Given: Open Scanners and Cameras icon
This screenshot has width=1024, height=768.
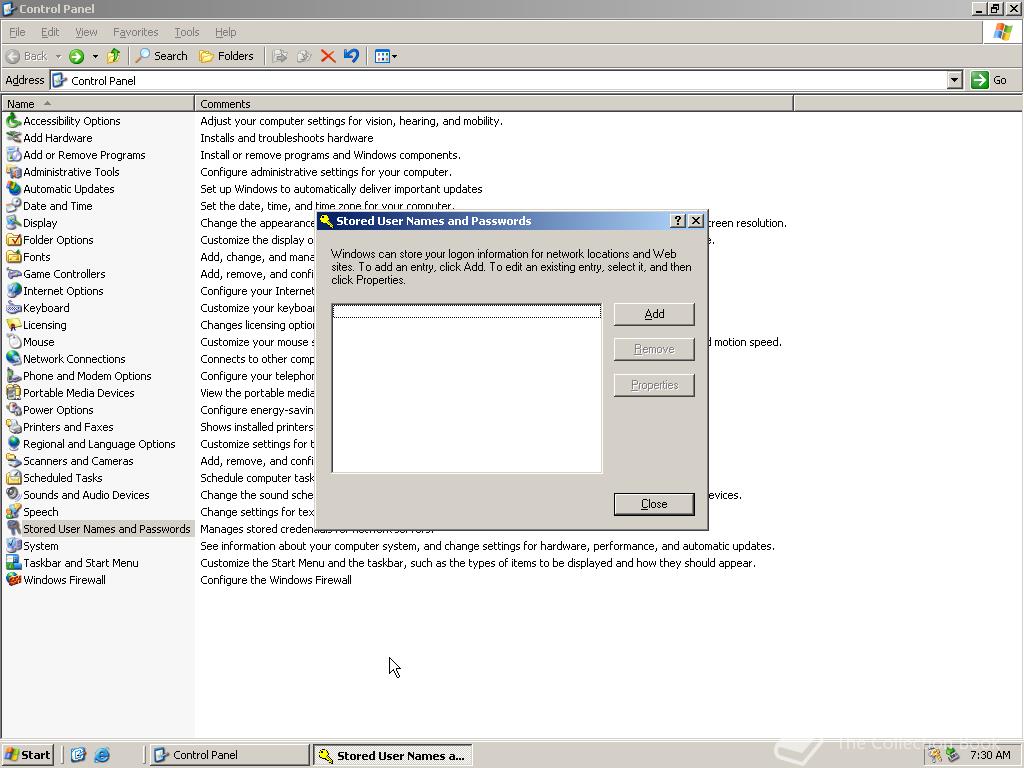Looking at the screenshot, I should tap(14, 460).
